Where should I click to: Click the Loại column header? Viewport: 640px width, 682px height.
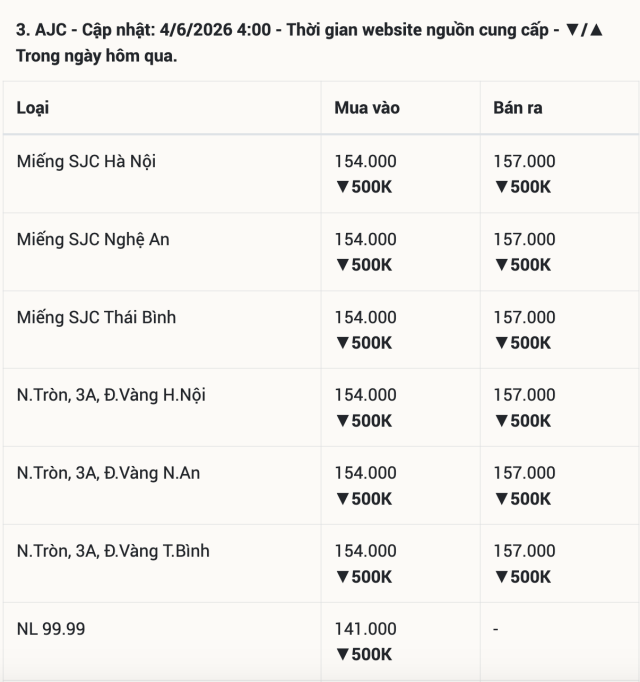coord(33,108)
